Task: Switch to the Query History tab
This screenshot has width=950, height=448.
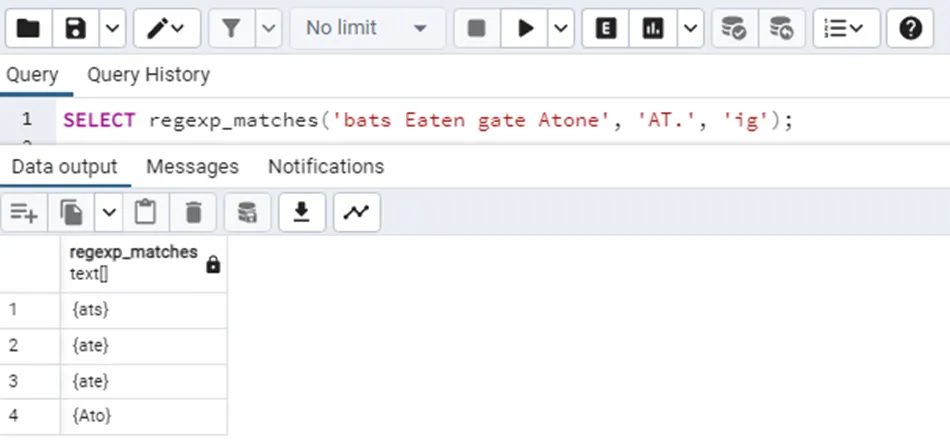Action: 148,75
